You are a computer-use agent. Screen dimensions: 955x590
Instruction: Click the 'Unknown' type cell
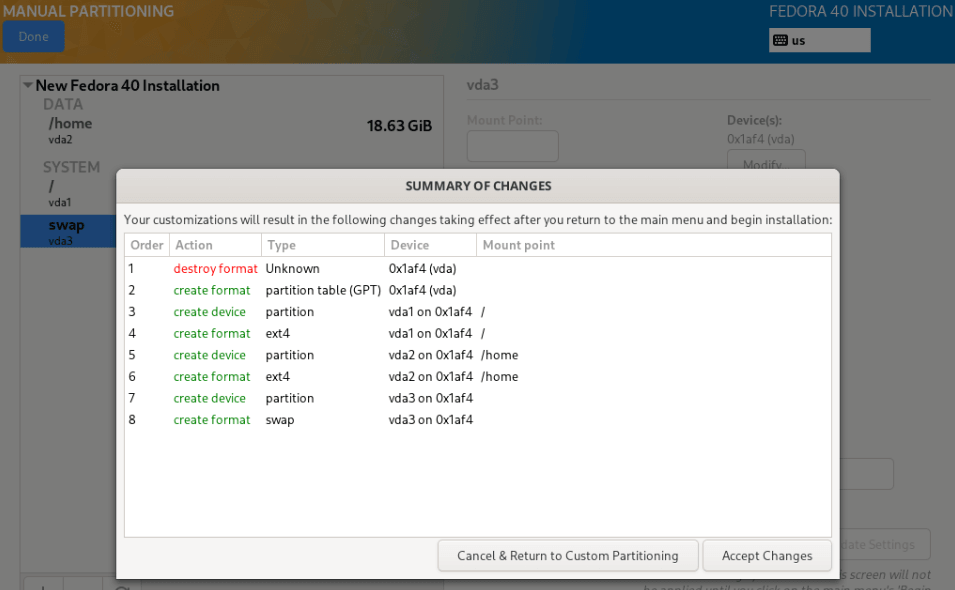point(292,269)
